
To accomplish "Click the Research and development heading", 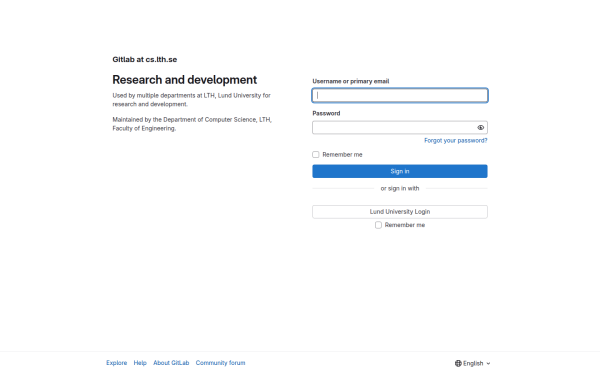I will (184, 80).
